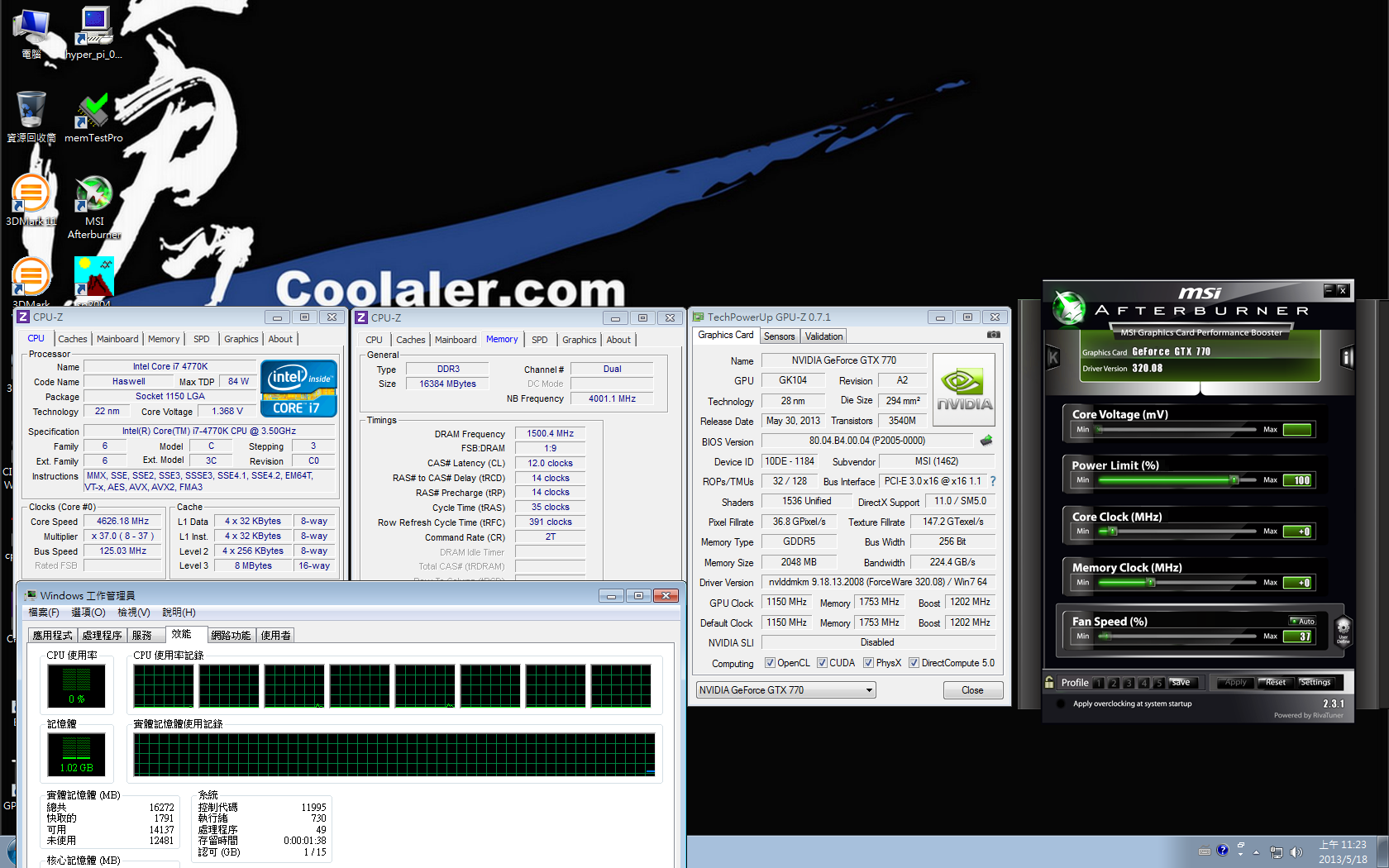This screenshot has height=868, width=1389.
Task: Click the Memory Clock slider handle
Action: point(1150,582)
